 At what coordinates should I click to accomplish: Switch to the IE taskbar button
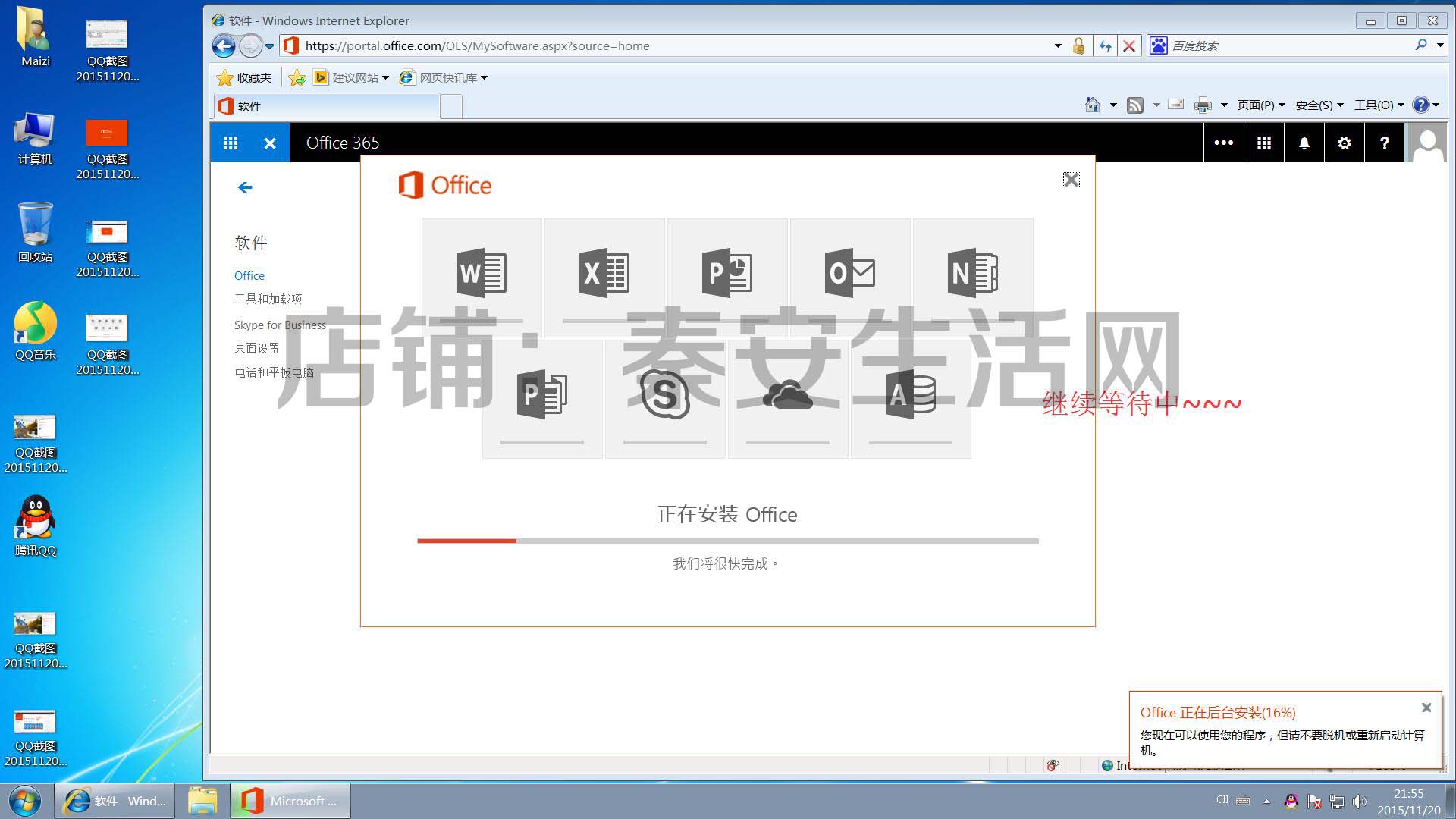pyautogui.click(x=115, y=801)
